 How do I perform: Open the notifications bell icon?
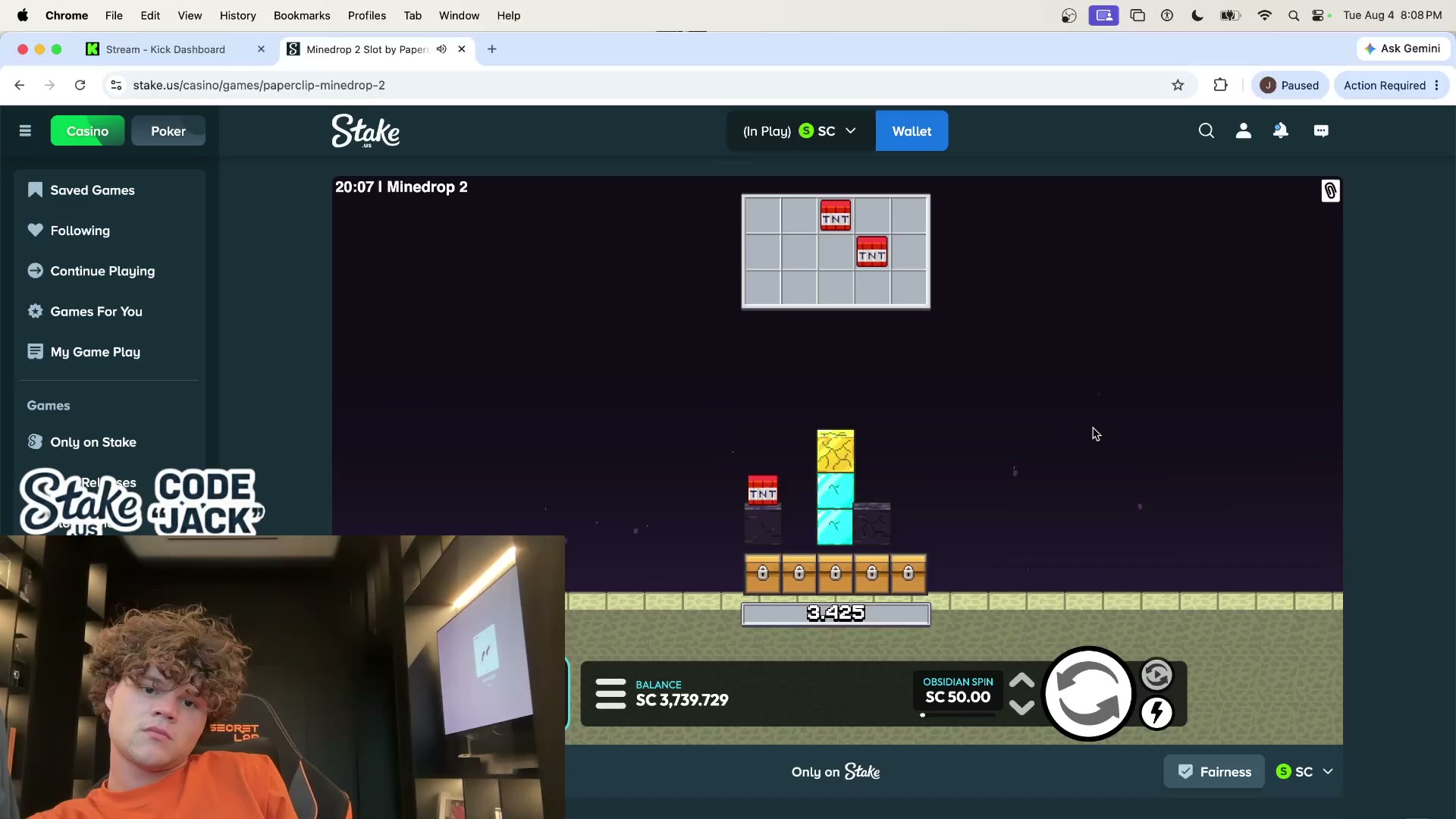1281,131
